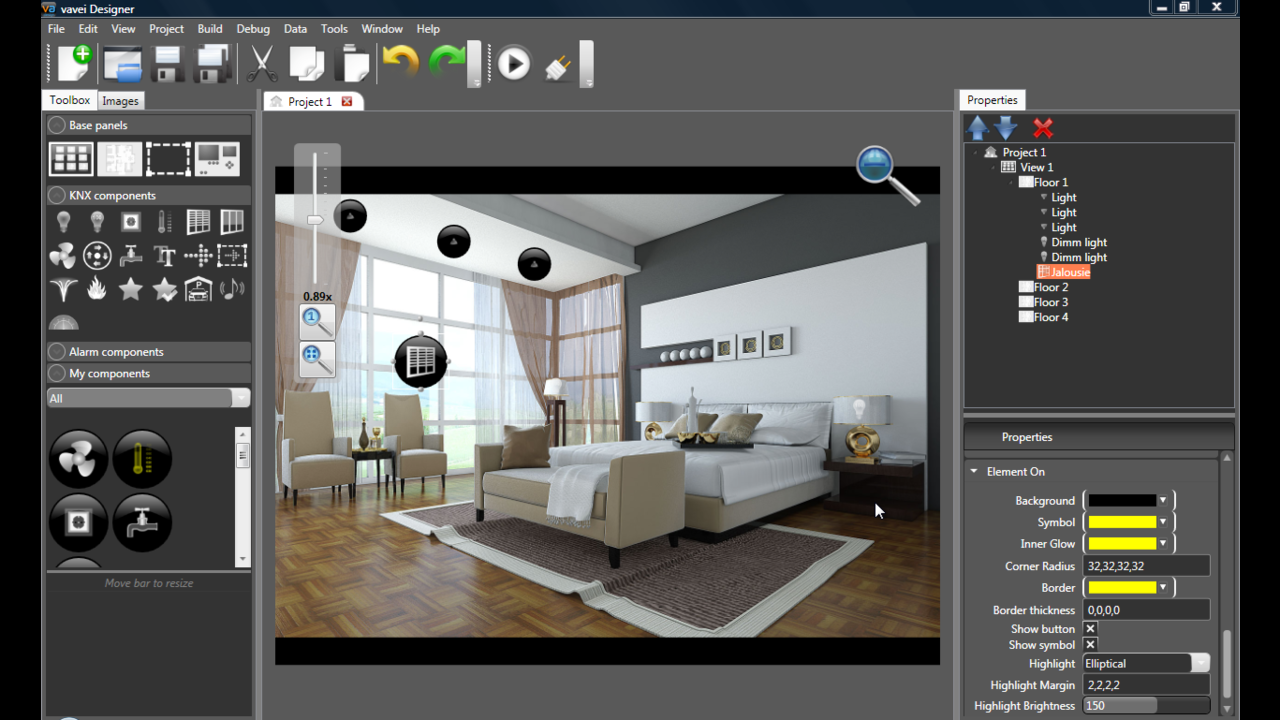Screen dimensions: 1280x720
Task: Pick the music note KNX component
Action: coord(232,290)
